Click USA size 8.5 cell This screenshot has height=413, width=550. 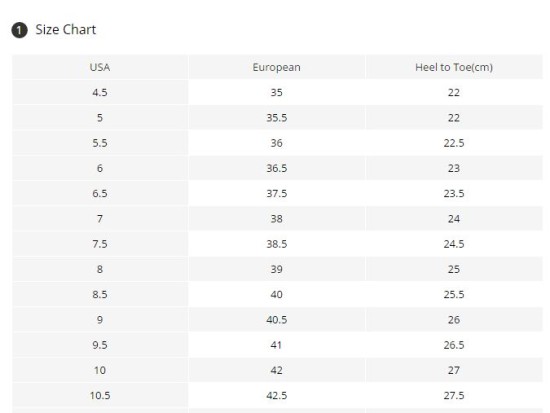coord(100,294)
